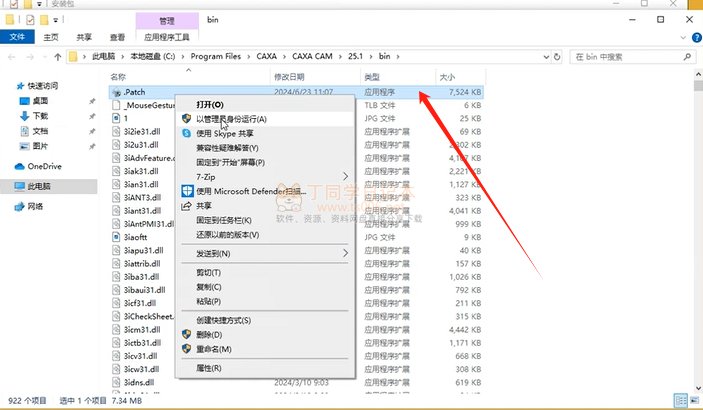Switch to details view icon in status bar
703x410 pixels.
681,400
